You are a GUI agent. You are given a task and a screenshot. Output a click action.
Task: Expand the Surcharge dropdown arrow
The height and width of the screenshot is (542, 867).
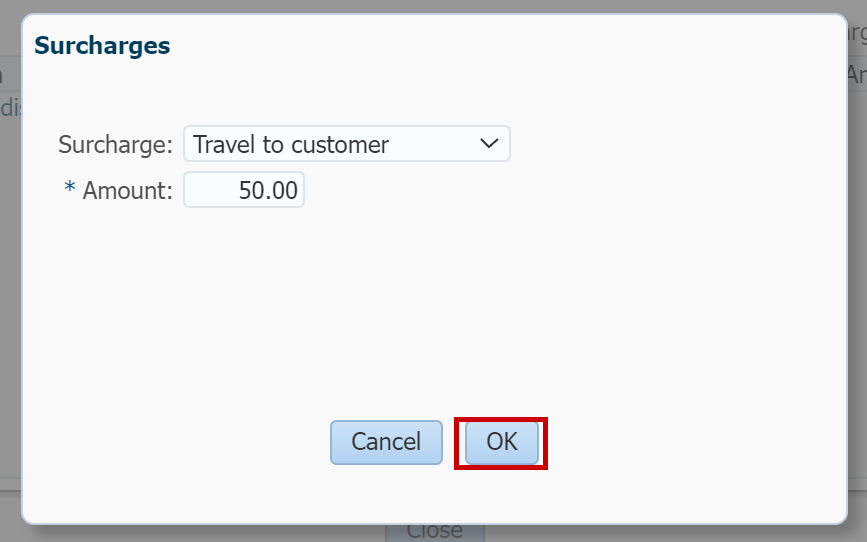pos(489,144)
